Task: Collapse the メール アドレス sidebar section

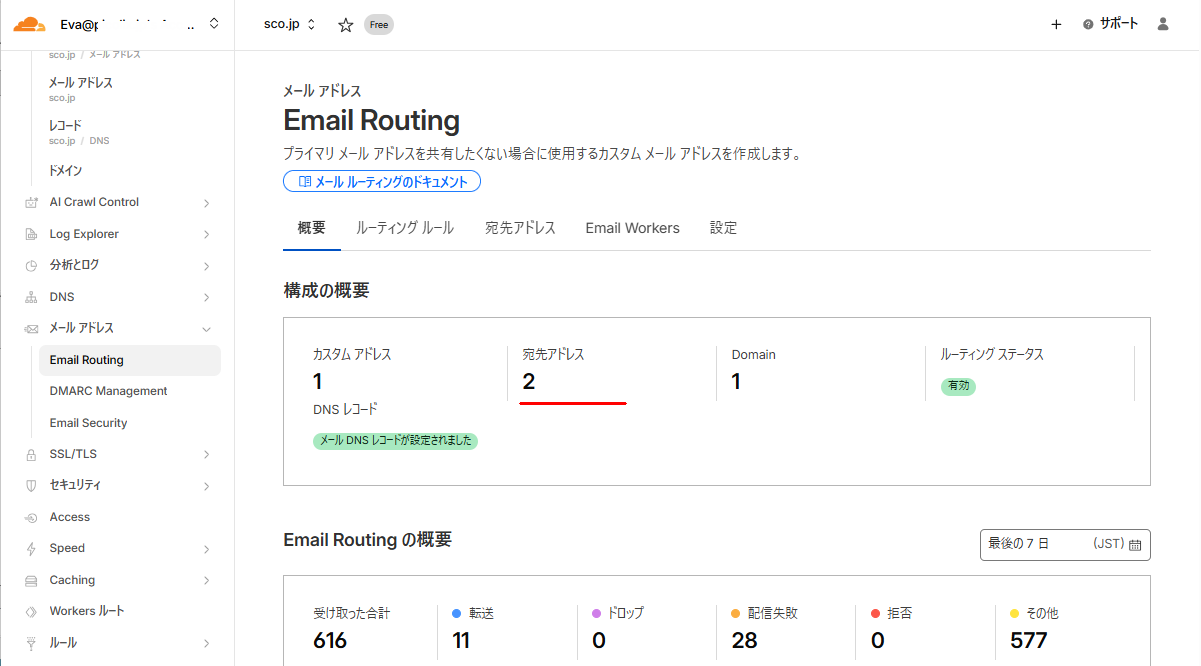Action: pos(207,328)
